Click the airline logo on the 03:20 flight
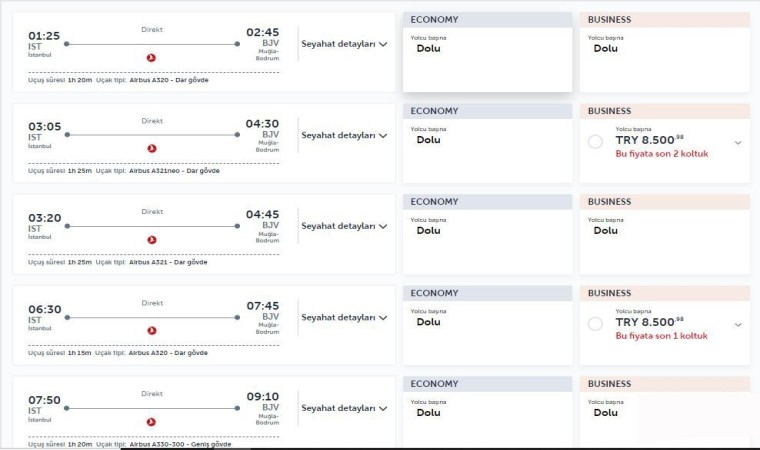Viewport: 760px width, 450px height. 152,240
